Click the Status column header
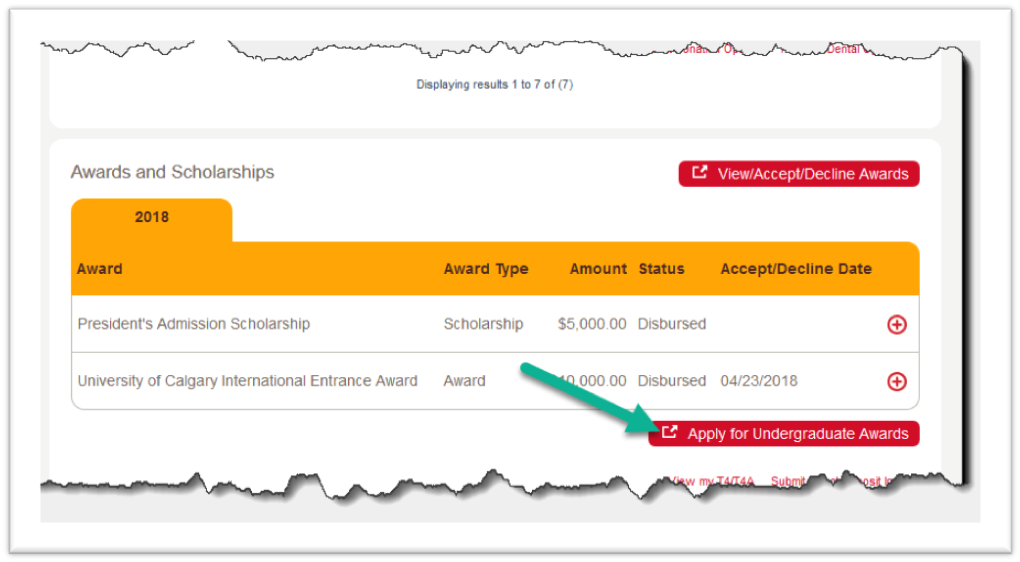The image size is (1020, 562). point(661,268)
